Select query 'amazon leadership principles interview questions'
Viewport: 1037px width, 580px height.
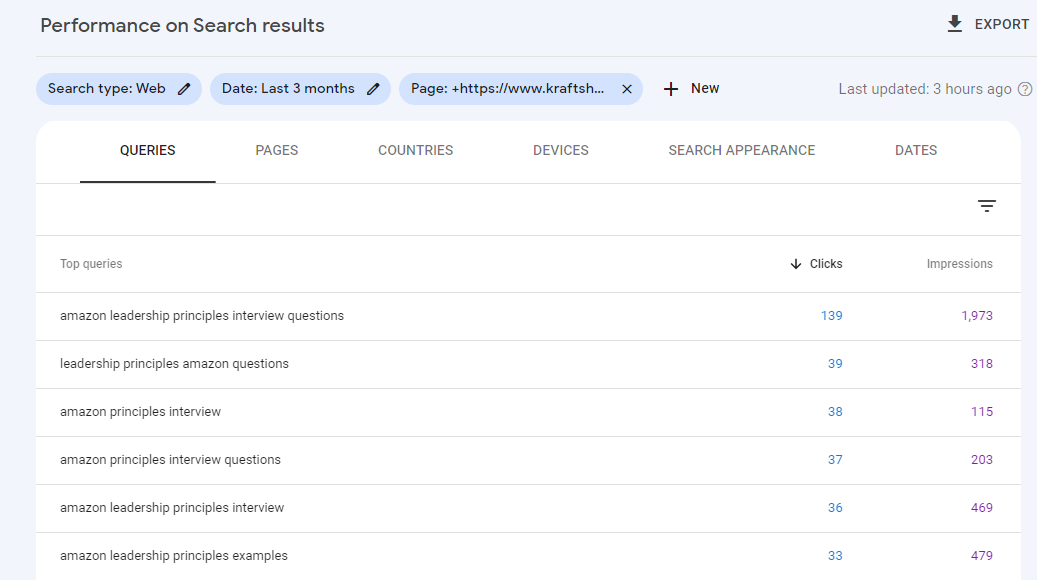click(x=202, y=315)
